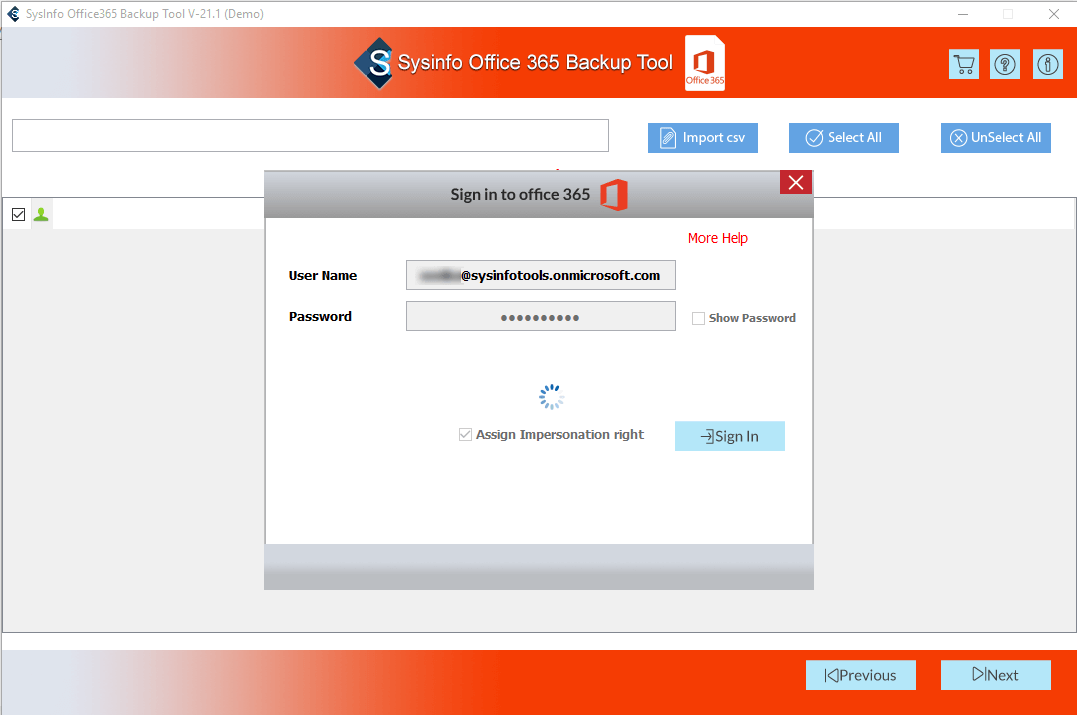Enable the Show Password checkbox
This screenshot has width=1077, height=715.
tap(698, 318)
